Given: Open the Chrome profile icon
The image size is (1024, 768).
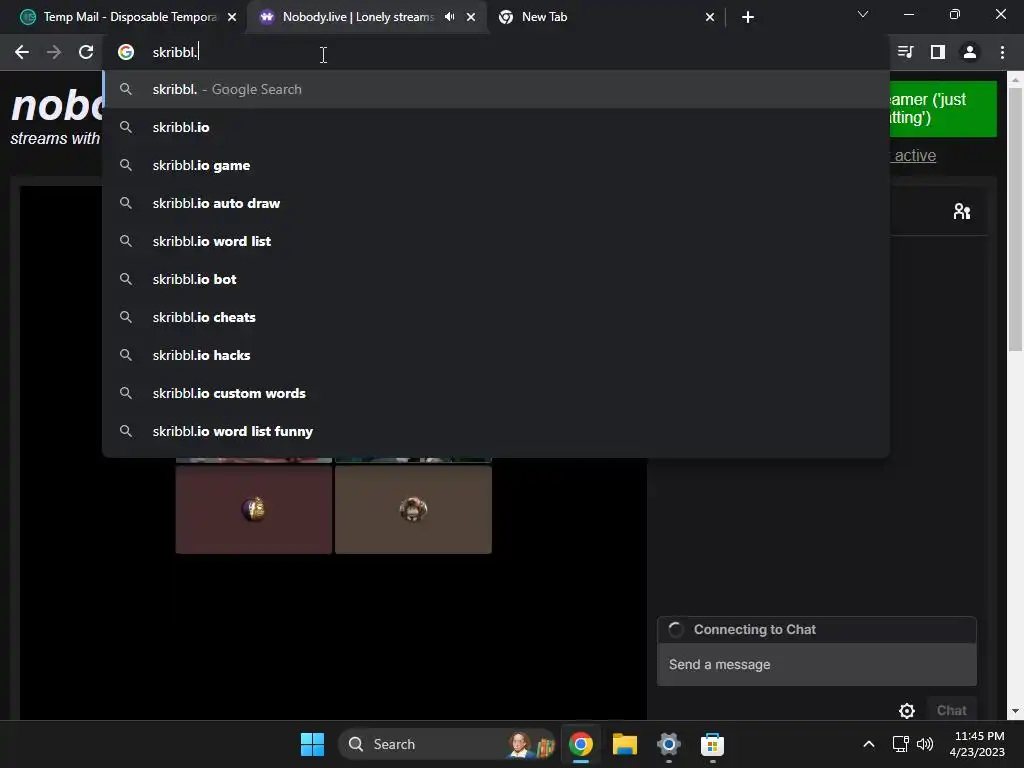Looking at the screenshot, I should (970, 52).
